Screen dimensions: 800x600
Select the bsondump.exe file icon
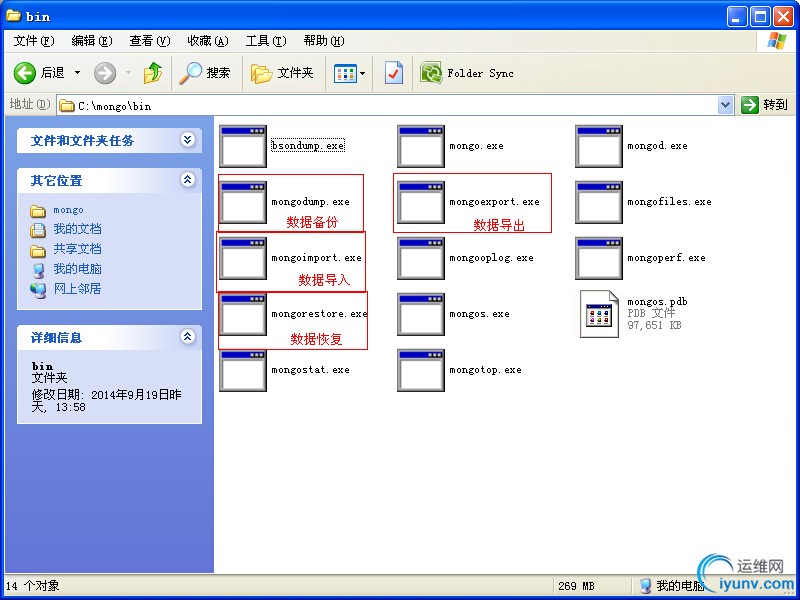(x=243, y=146)
